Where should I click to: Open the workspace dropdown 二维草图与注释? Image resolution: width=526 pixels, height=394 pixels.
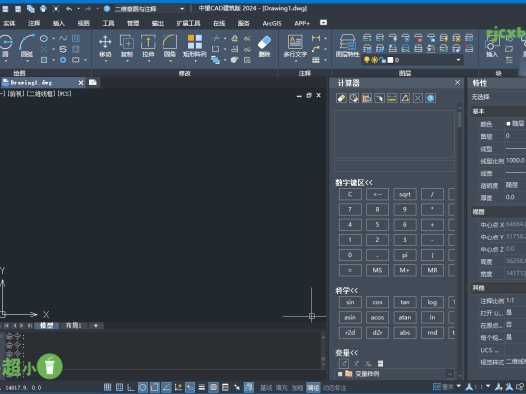[149, 9]
